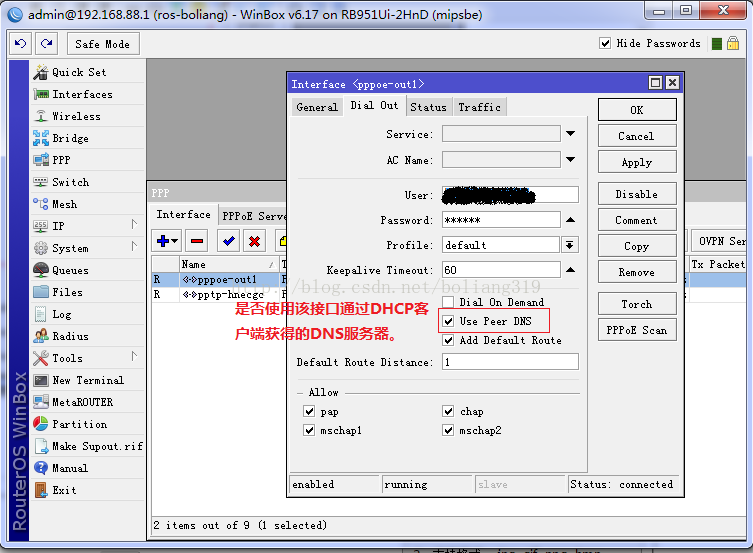This screenshot has width=753, height=553.
Task: Open the Log viewer
Action: pyautogui.click(x=88, y=314)
